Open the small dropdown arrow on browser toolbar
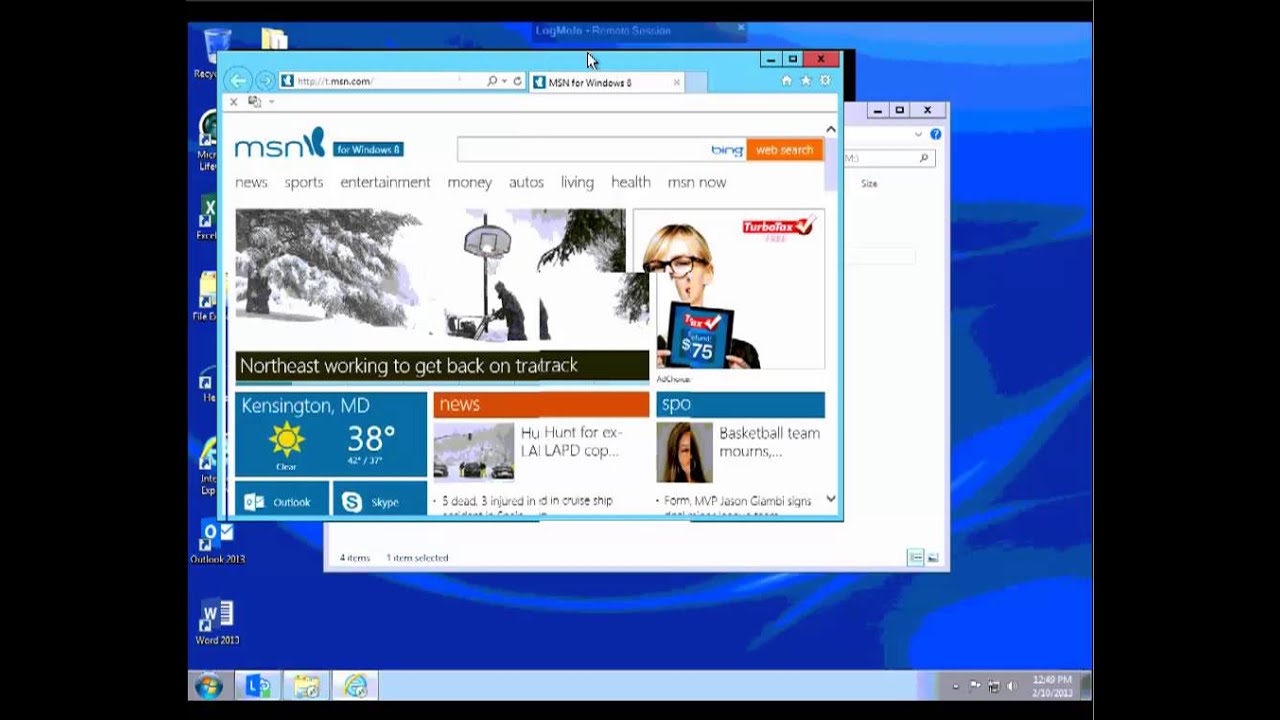The height and width of the screenshot is (720, 1280). point(271,102)
